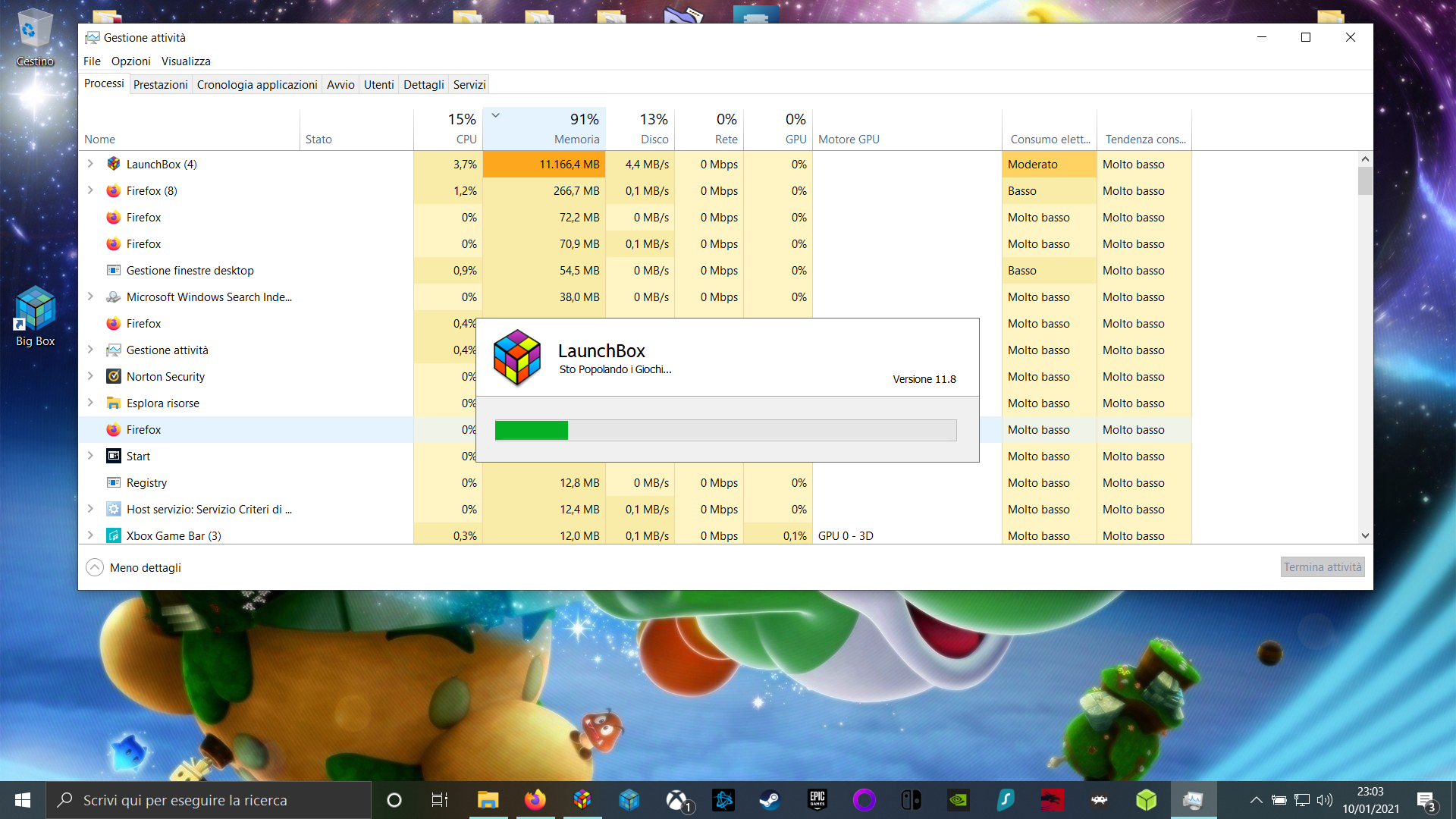Sort processes by Disco column
The width and height of the screenshot is (1456, 819).
[640, 129]
